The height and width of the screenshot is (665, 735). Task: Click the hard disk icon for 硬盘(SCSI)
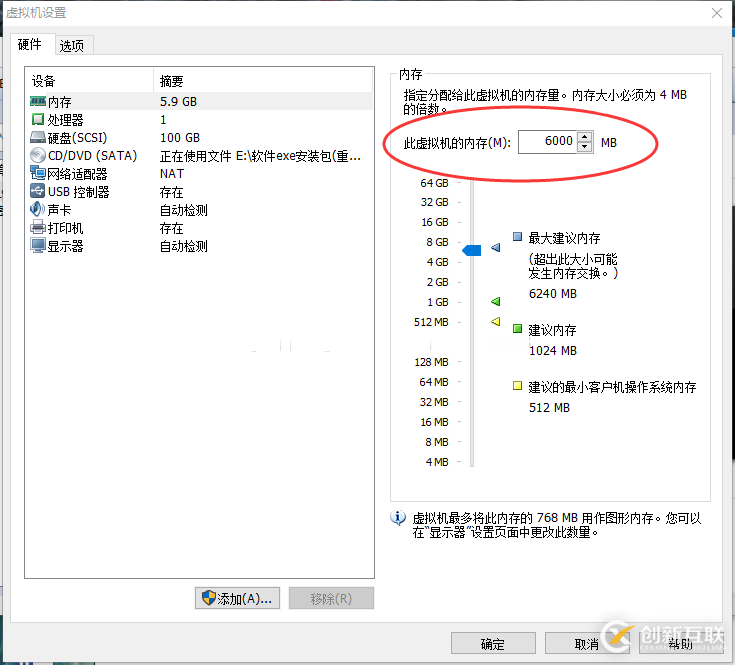pos(38,137)
